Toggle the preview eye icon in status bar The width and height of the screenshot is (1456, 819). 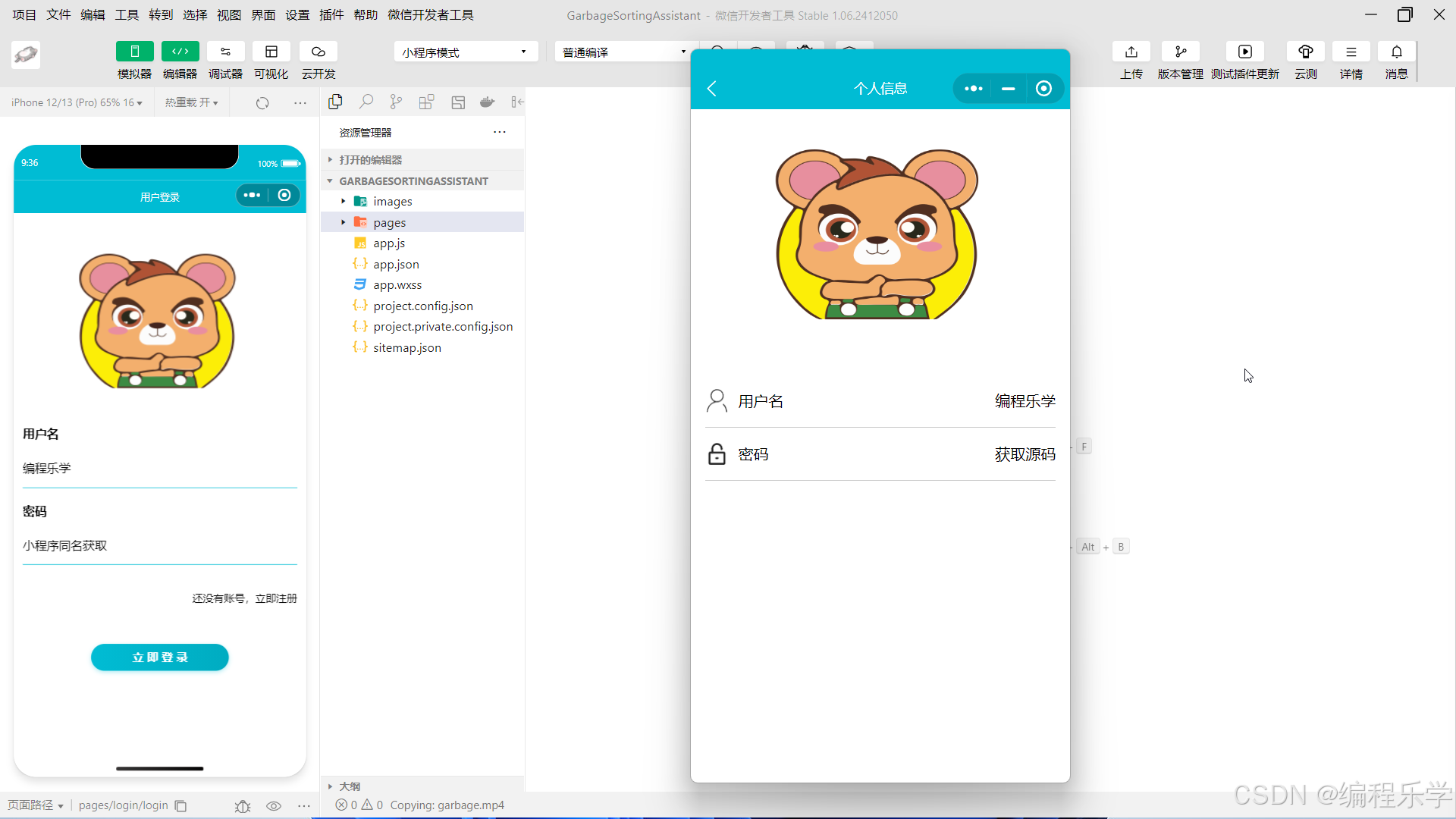coord(274,806)
